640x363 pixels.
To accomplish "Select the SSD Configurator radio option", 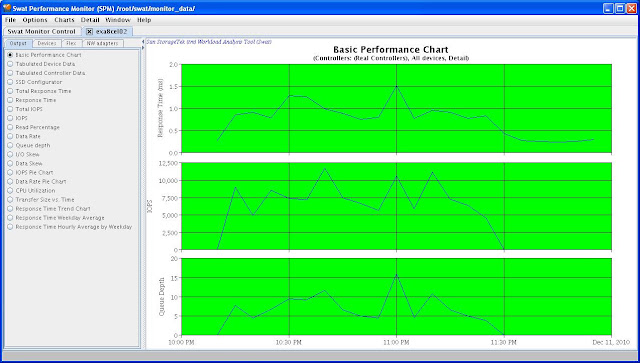I will pyautogui.click(x=10, y=82).
